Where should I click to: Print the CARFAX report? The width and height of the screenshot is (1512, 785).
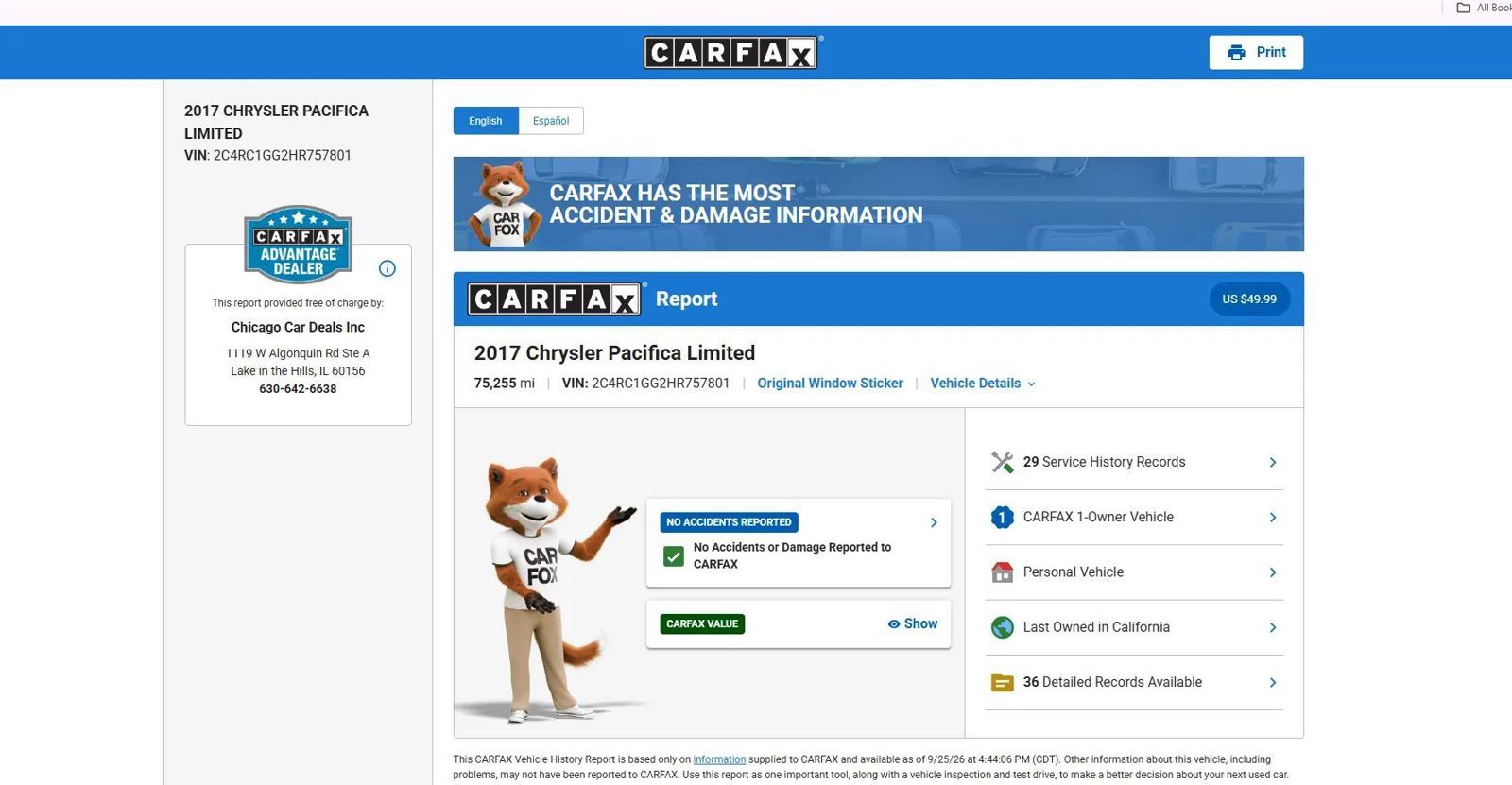click(x=1256, y=53)
